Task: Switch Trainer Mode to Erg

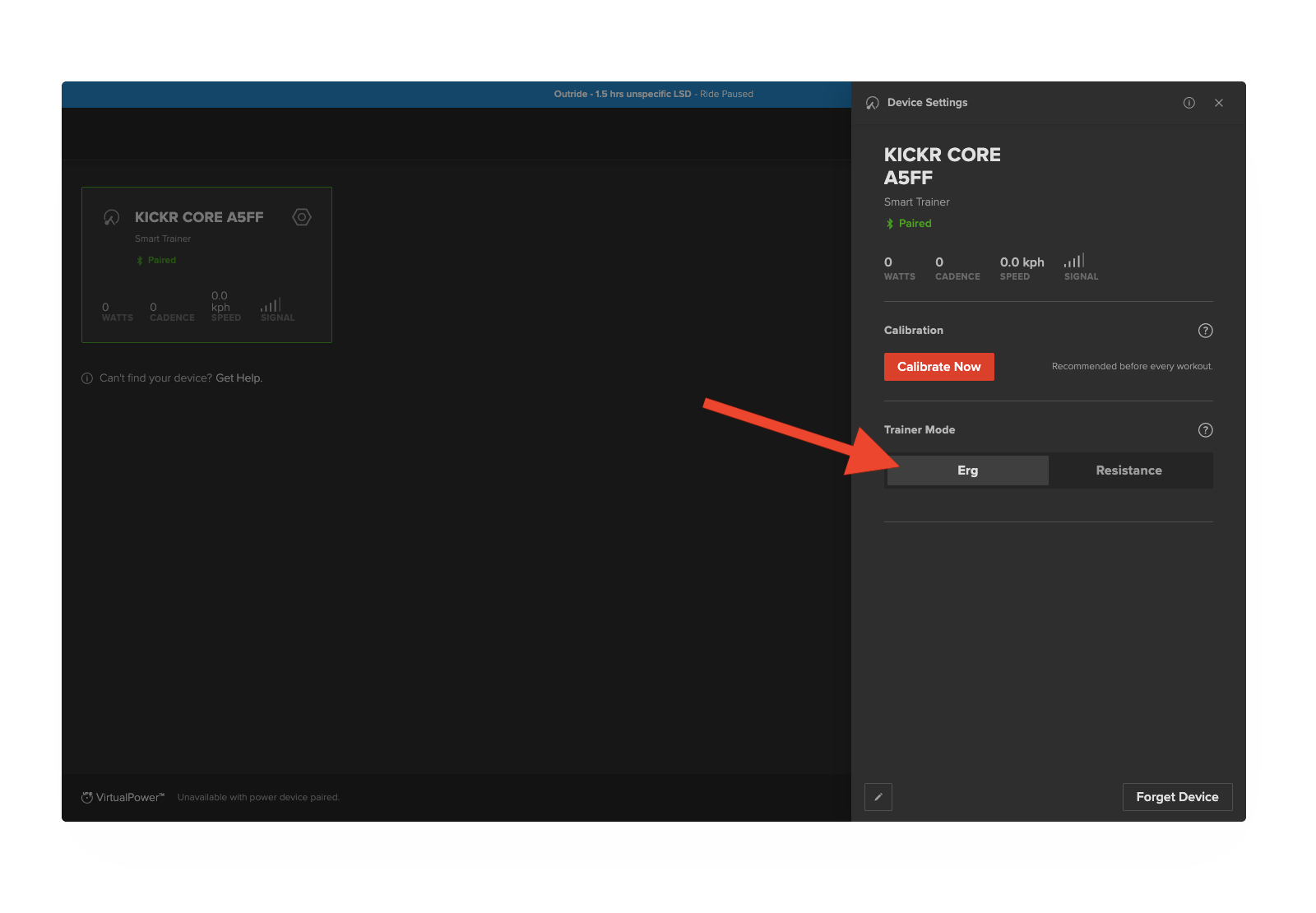Action: pos(967,470)
